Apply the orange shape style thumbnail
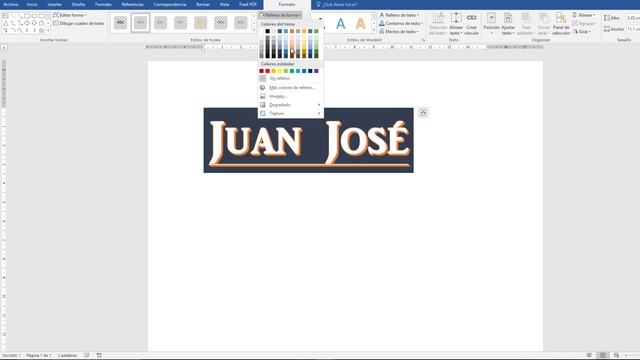 click(x=160, y=23)
